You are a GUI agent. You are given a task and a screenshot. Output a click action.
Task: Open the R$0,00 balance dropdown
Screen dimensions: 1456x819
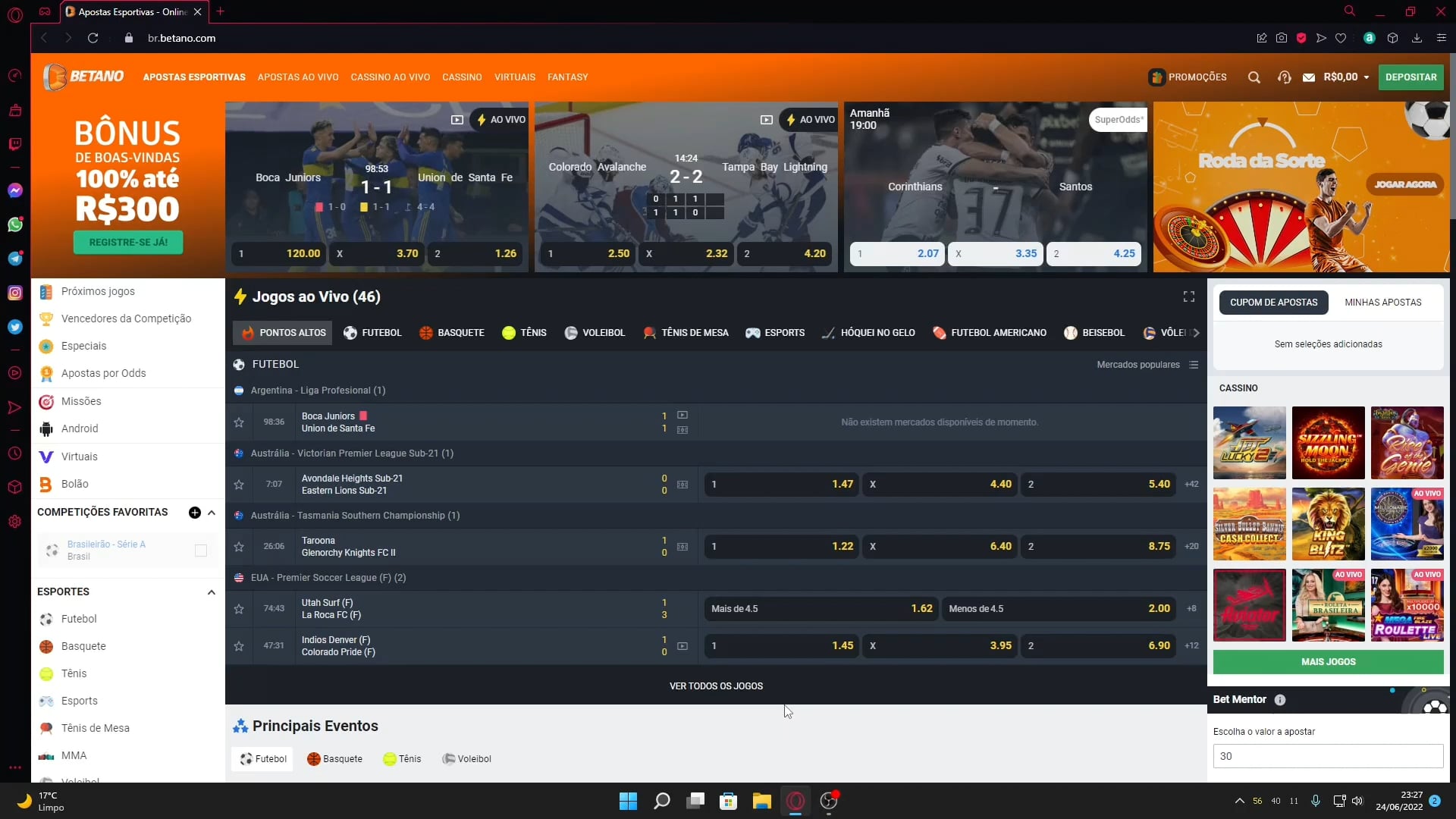pyautogui.click(x=1346, y=77)
